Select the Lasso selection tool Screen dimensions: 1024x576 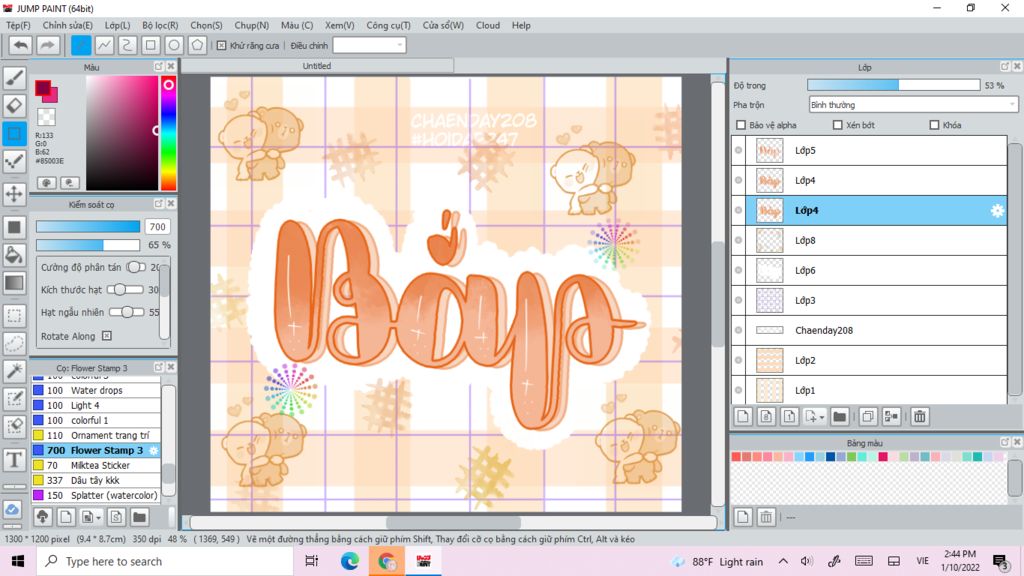click(x=14, y=343)
